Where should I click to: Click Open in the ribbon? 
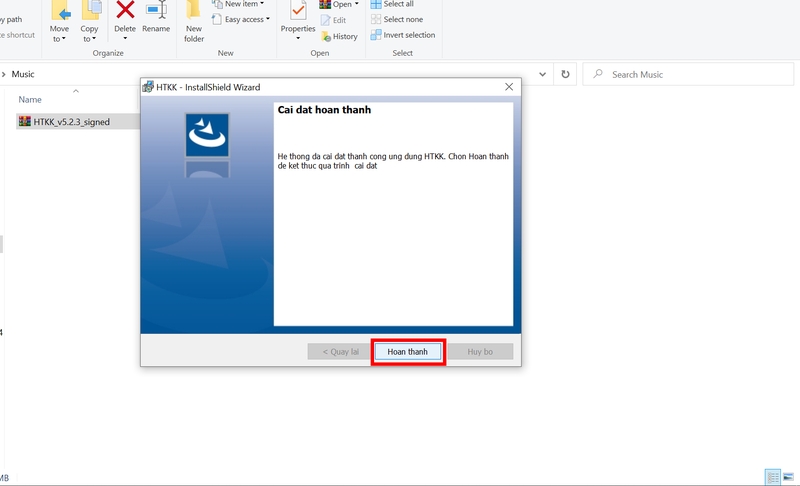pyautogui.click(x=339, y=4)
